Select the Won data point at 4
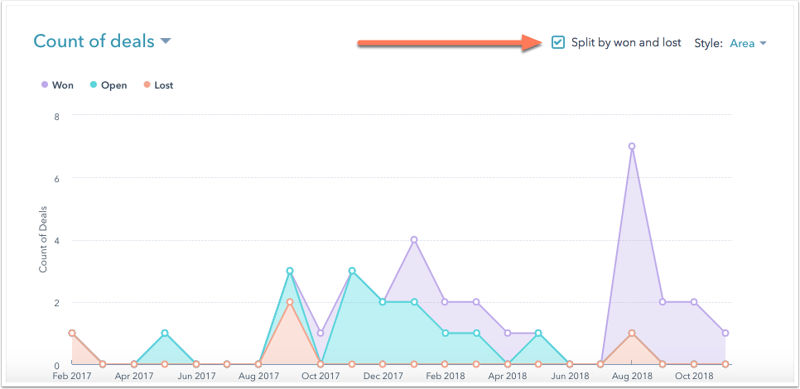Screen dimensions: 800x389 [414, 240]
